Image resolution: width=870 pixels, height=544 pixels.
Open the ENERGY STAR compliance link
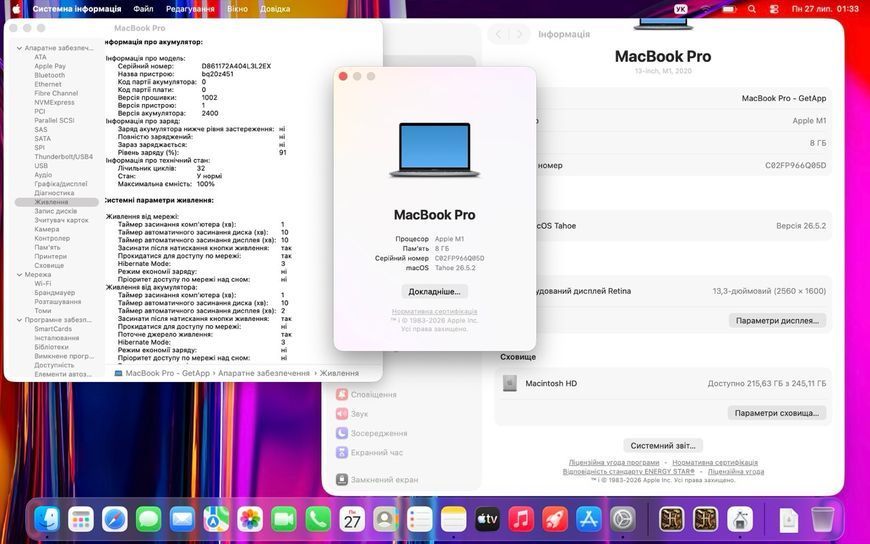tap(629, 471)
